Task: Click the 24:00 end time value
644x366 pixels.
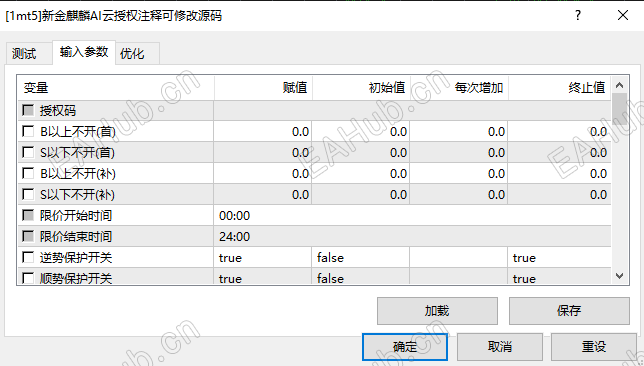Action: 412,236
